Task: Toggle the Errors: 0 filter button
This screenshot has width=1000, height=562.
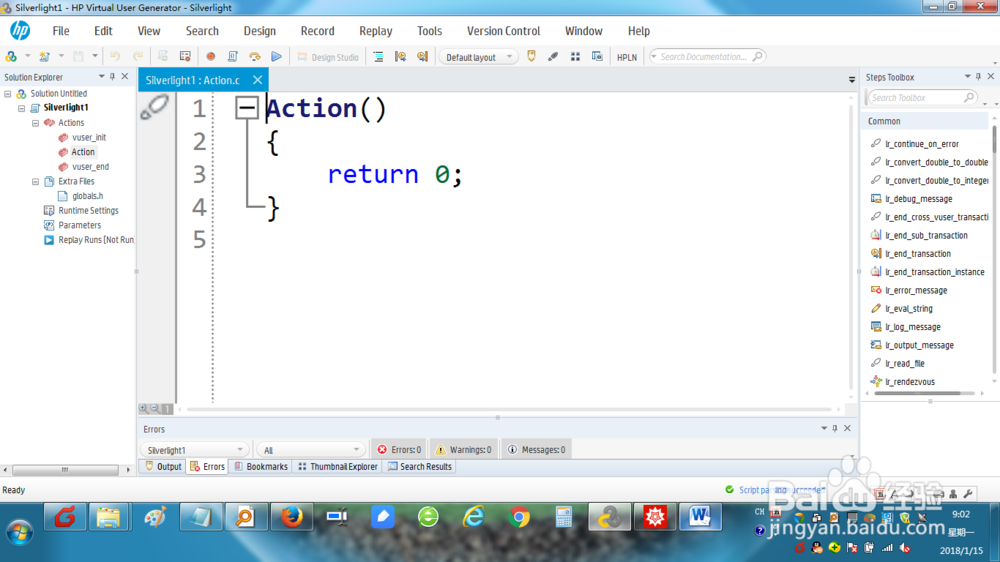Action: pyautogui.click(x=399, y=450)
